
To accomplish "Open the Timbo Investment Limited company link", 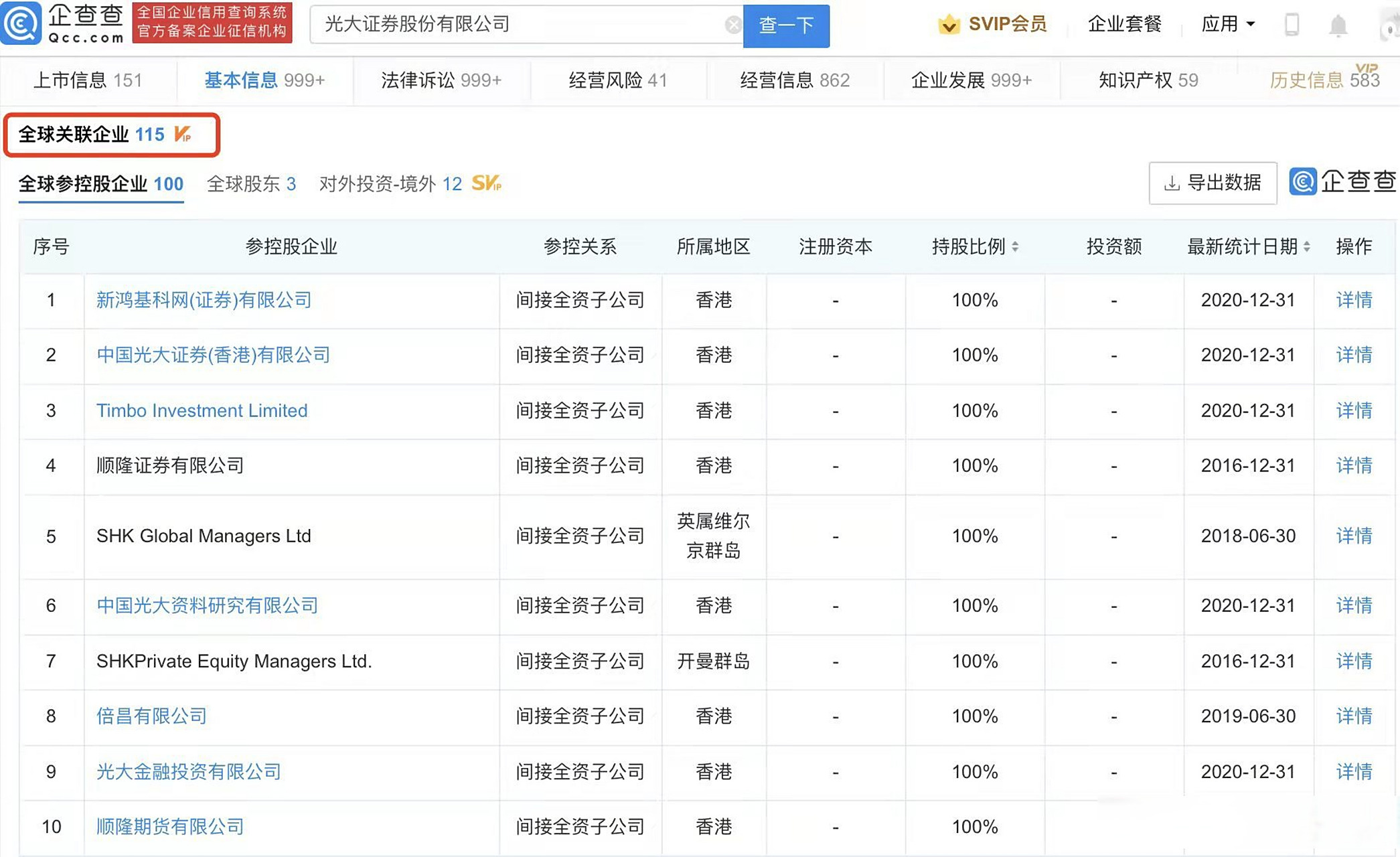I will tap(202, 411).
